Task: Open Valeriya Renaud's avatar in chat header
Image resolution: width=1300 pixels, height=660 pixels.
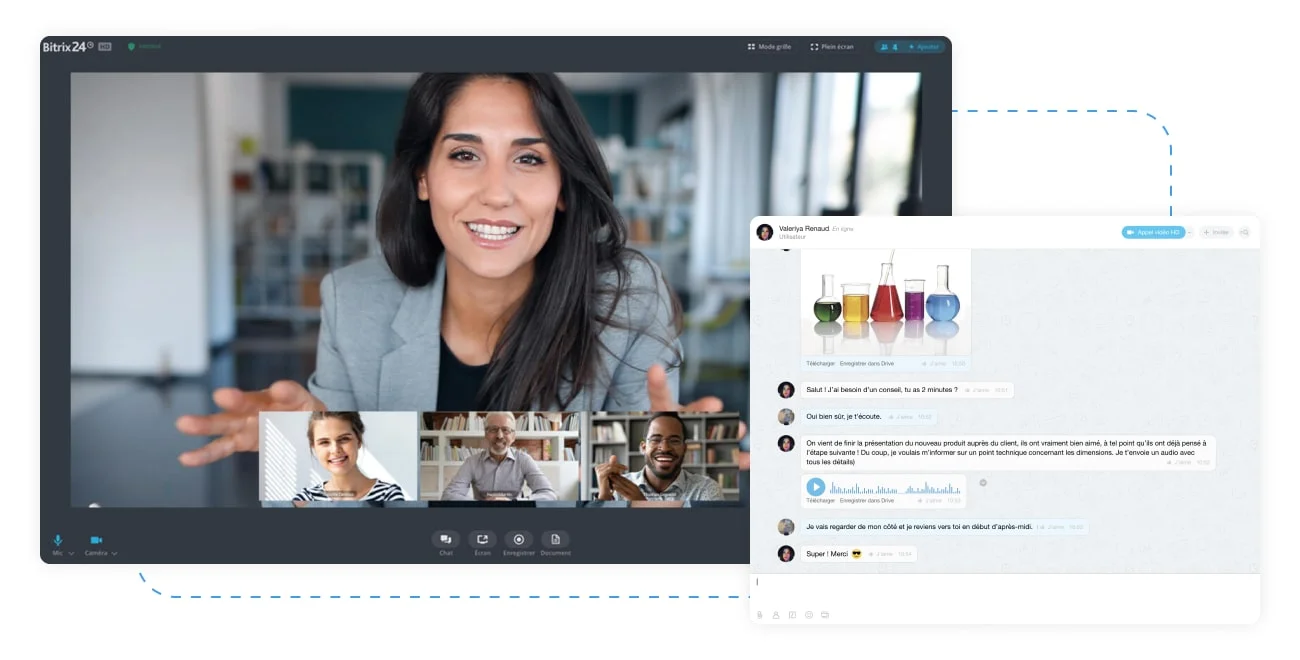Action: click(765, 232)
